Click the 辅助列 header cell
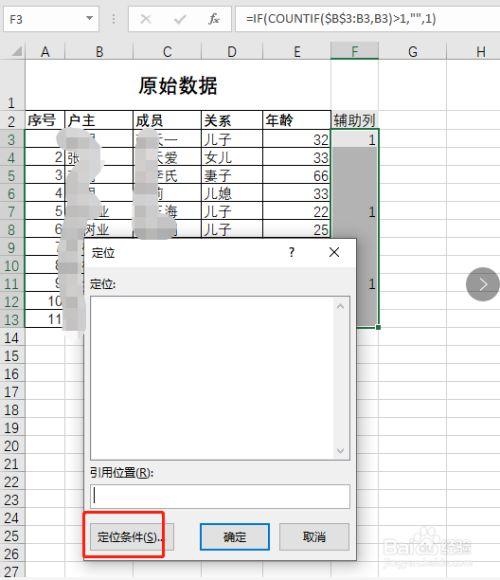Screen dimensions: 500x580 click(x=355, y=120)
